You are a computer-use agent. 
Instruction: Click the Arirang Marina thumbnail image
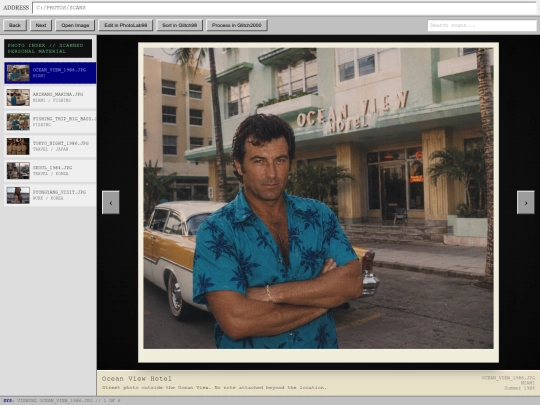(18, 97)
